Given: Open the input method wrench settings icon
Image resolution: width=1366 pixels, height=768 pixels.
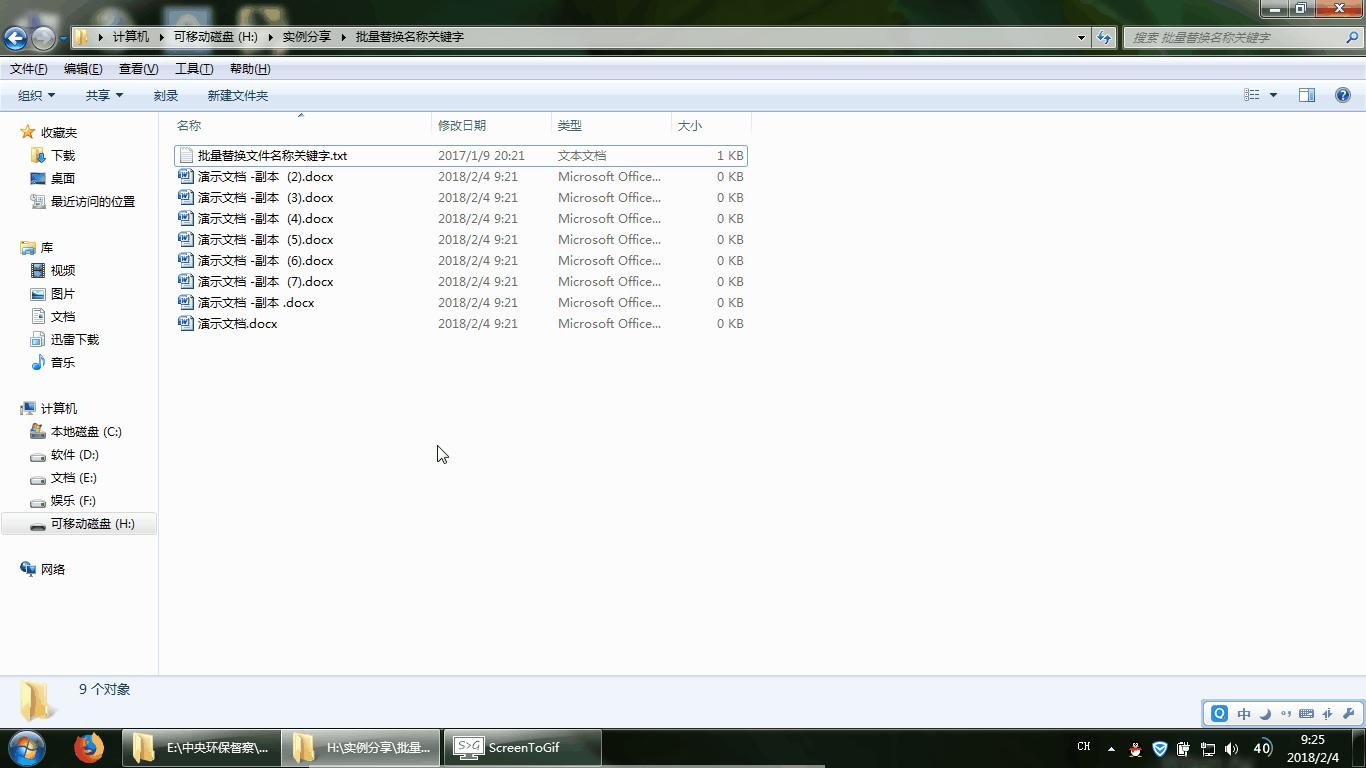Looking at the screenshot, I should click(x=1348, y=714).
